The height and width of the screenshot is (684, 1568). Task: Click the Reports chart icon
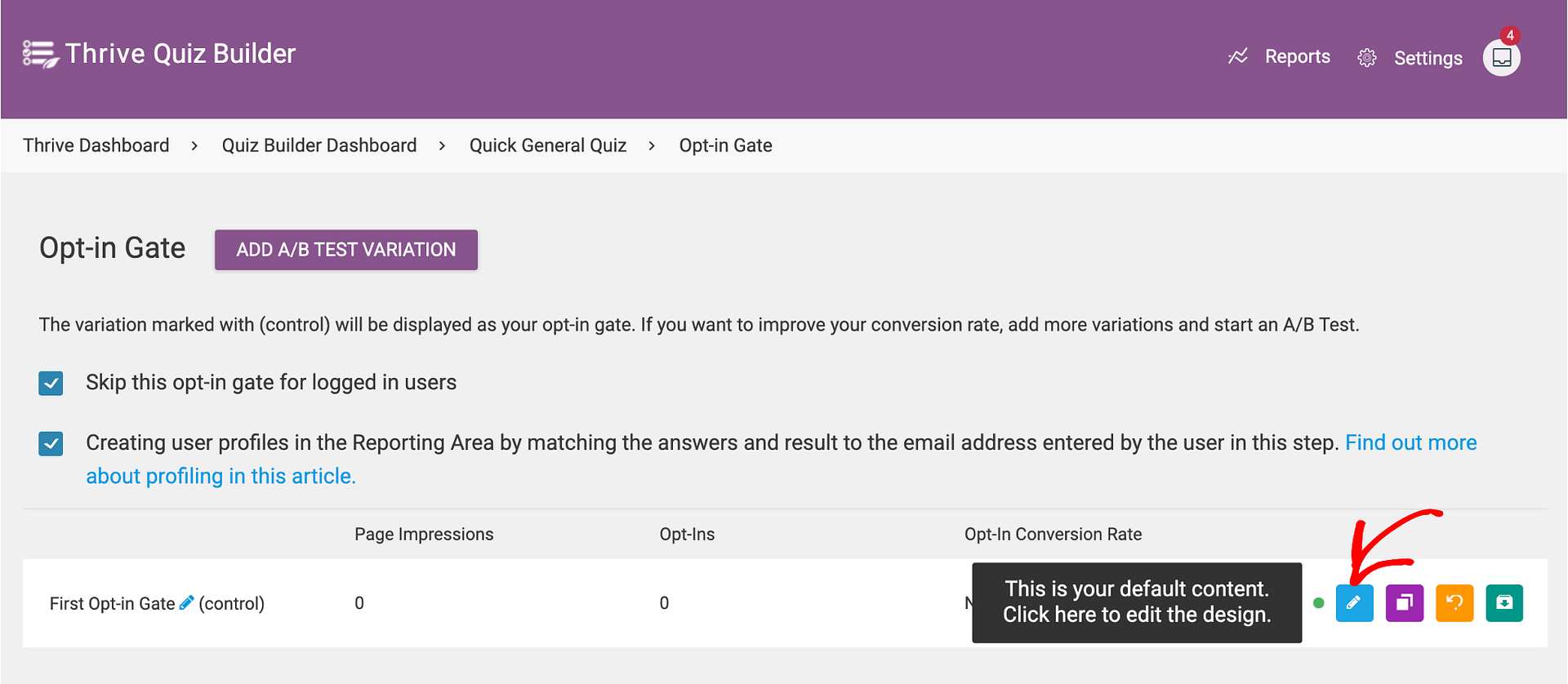[1238, 56]
